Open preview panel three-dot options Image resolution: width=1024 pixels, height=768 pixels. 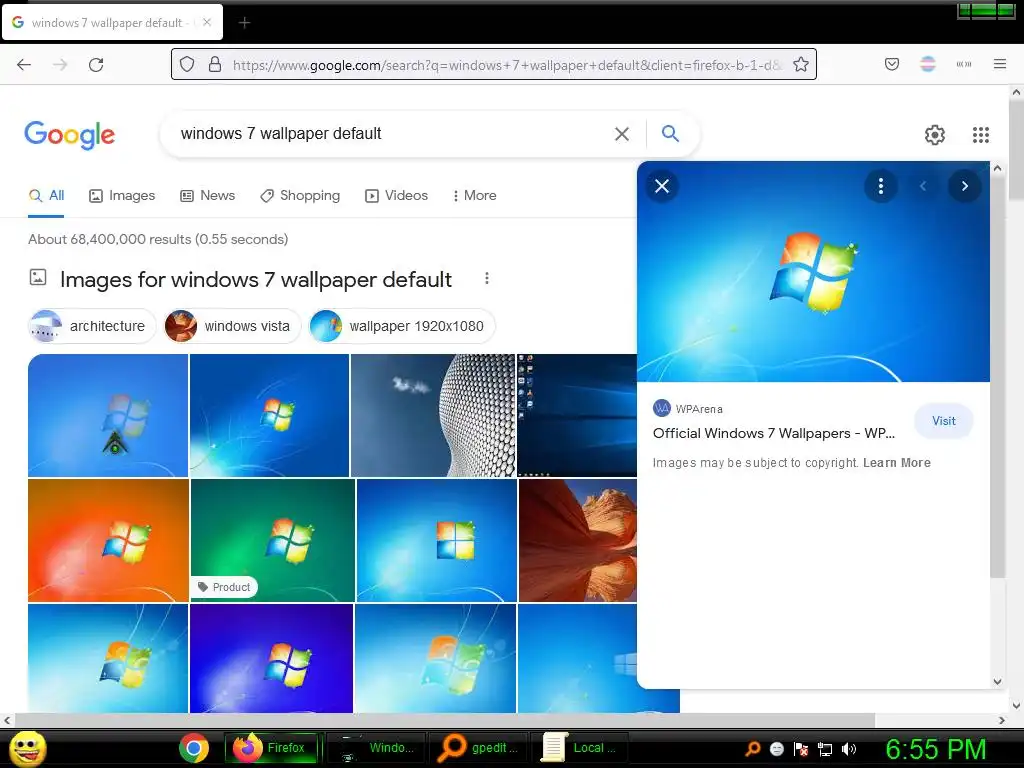880,186
